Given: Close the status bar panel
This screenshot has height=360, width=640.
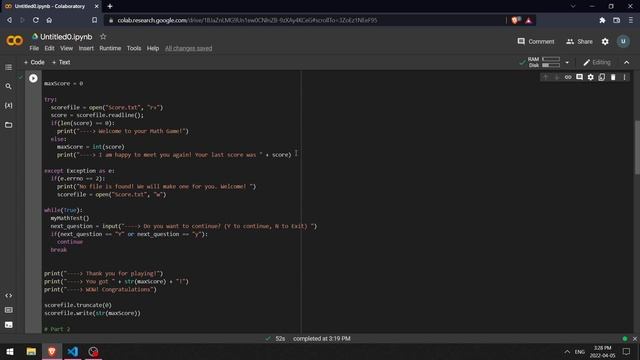Looking at the screenshot, I should pyautogui.click(x=635, y=339).
